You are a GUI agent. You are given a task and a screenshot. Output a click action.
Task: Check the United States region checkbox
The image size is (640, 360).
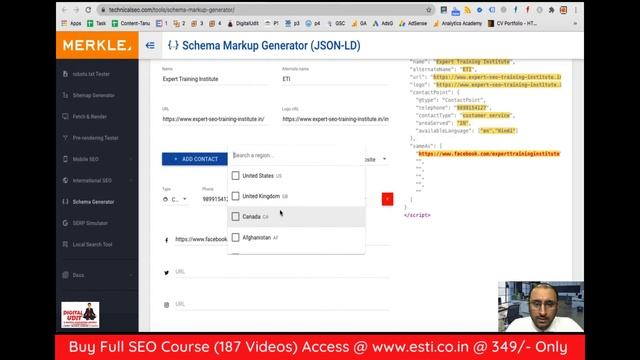tap(236, 176)
